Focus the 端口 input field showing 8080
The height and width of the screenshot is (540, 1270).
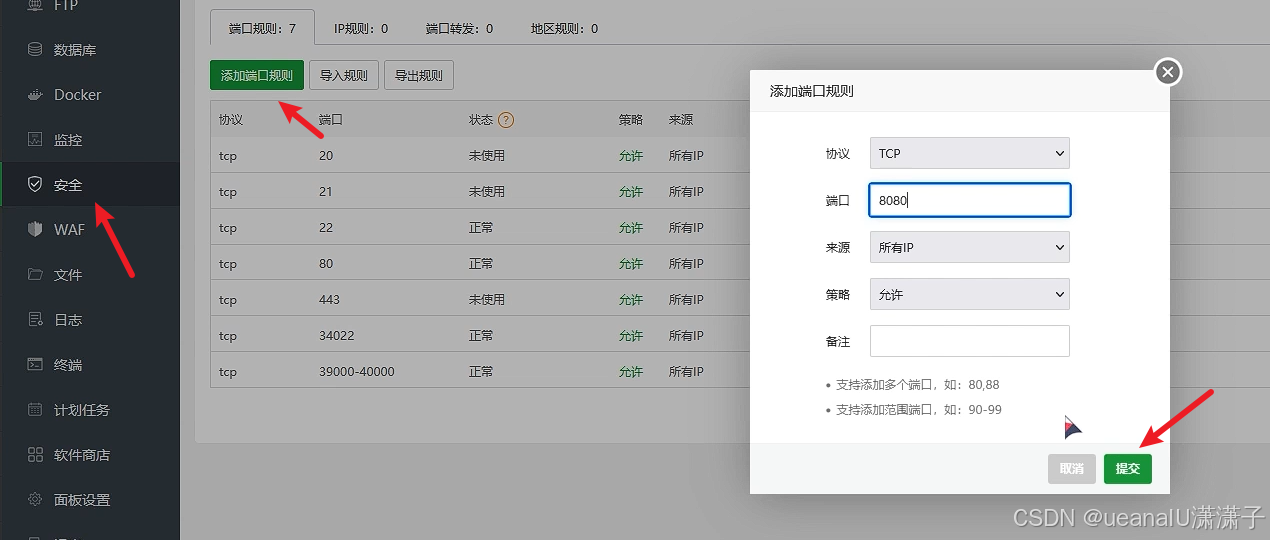tap(970, 200)
